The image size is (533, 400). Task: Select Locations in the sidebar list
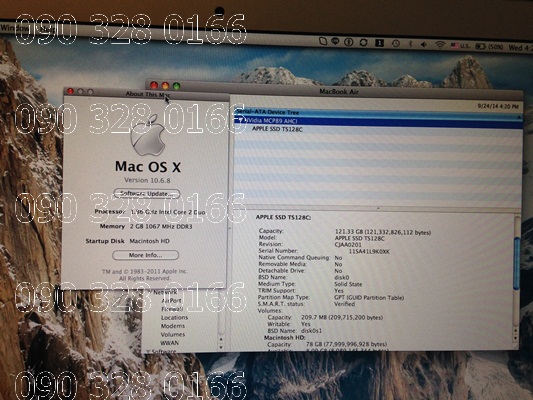click(x=174, y=317)
